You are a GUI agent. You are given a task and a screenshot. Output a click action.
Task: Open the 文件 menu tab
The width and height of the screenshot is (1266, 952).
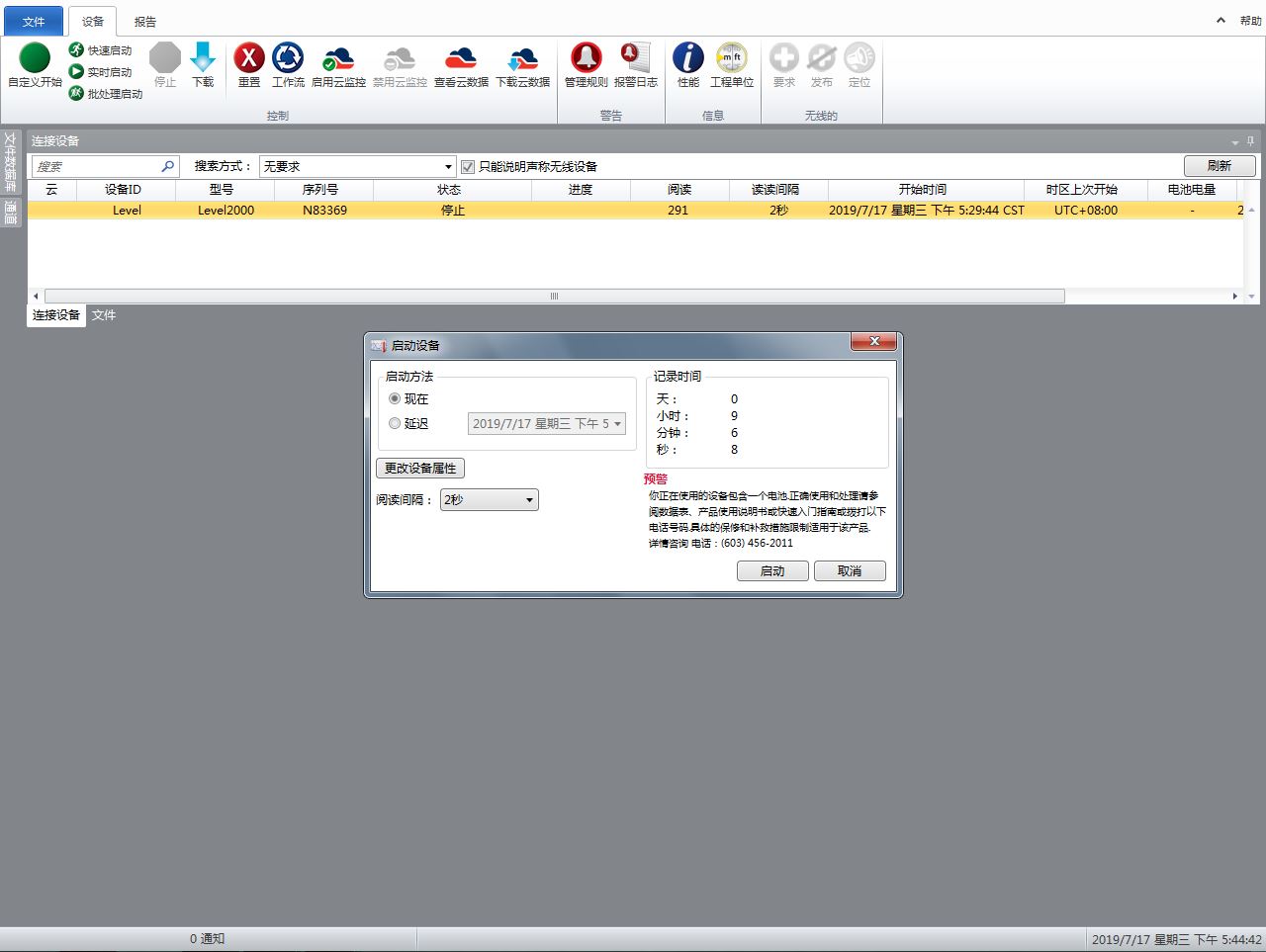point(34,21)
